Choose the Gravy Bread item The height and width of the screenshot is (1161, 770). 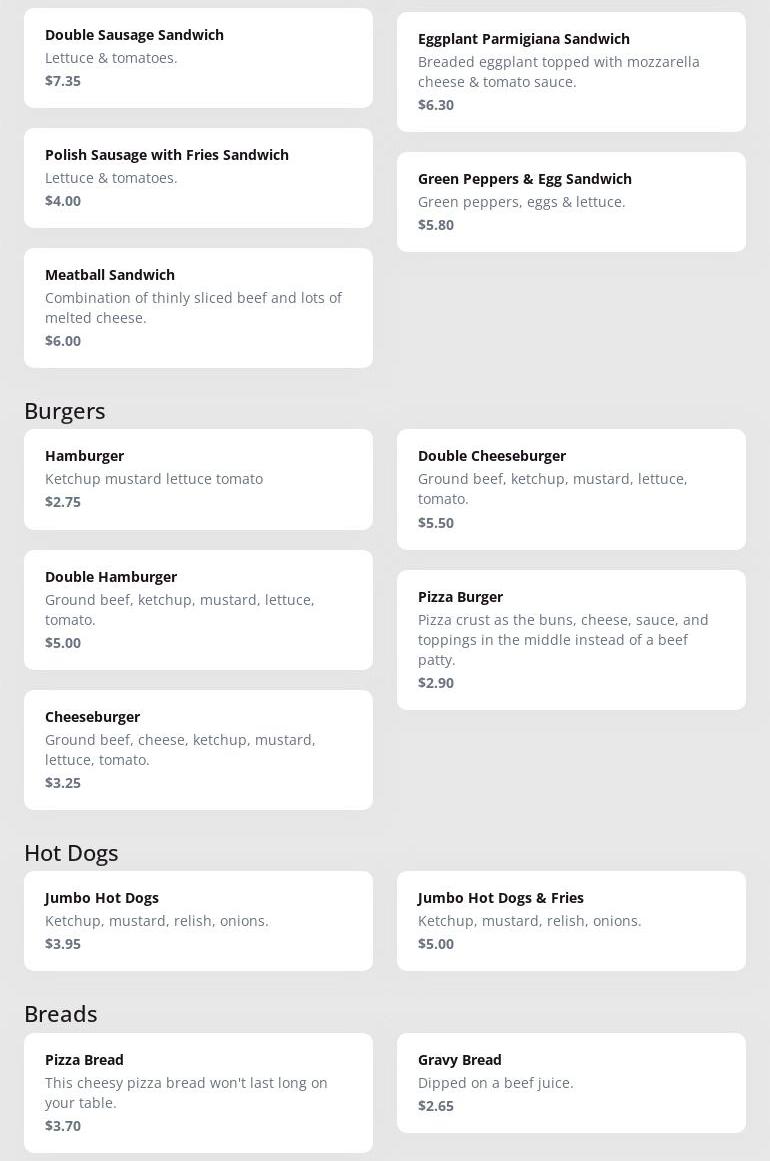pyautogui.click(x=571, y=1083)
